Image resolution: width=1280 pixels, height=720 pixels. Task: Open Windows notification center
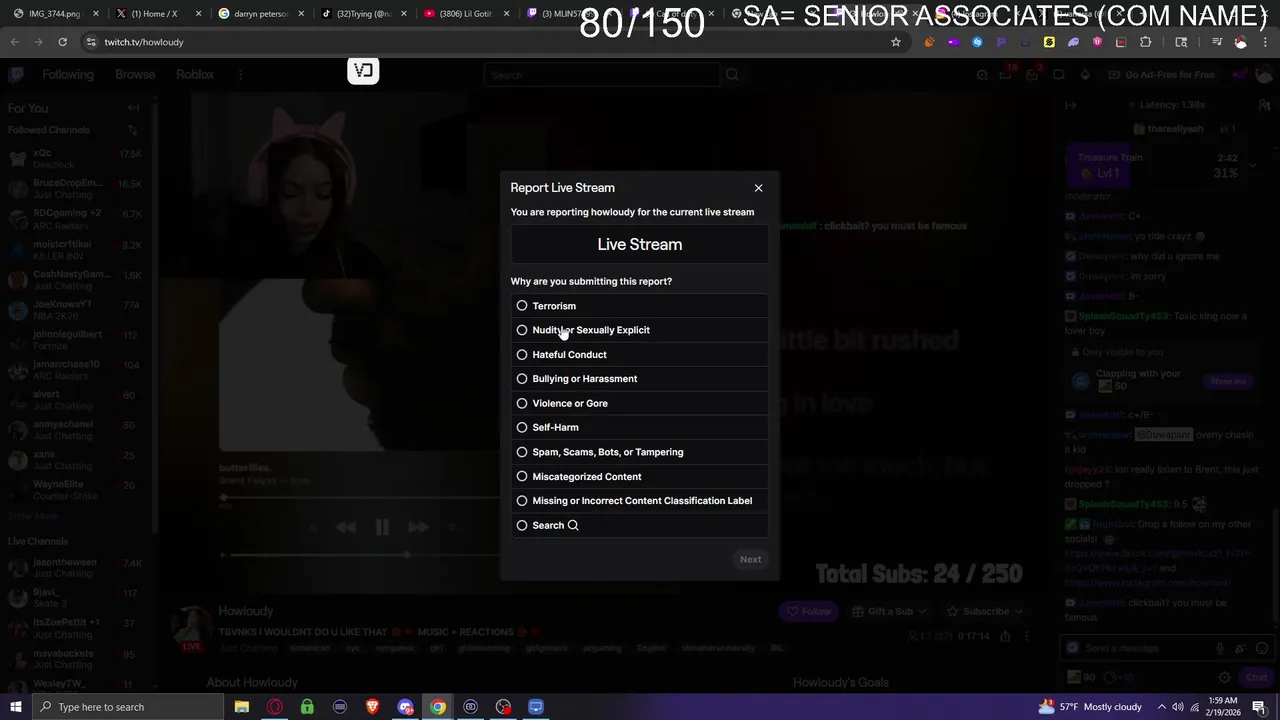tap(1259, 707)
